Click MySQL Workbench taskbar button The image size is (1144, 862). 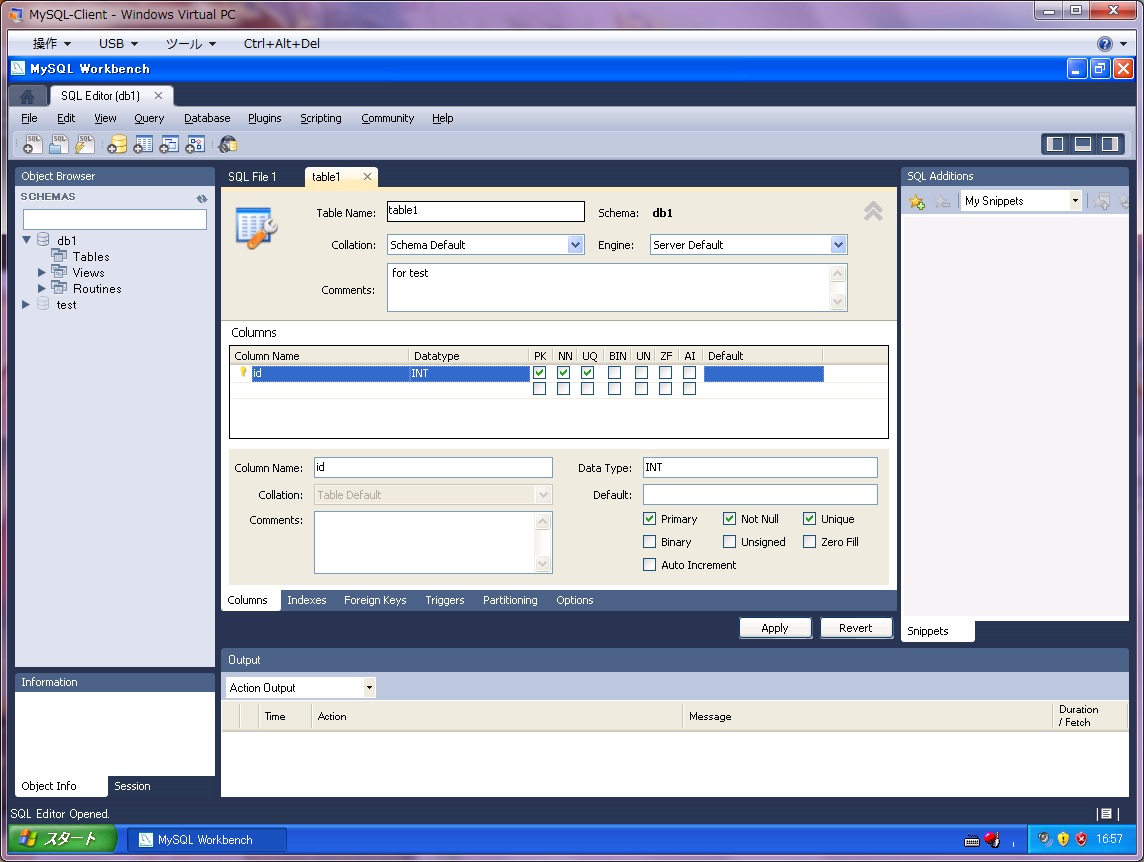click(x=206, y=840)
